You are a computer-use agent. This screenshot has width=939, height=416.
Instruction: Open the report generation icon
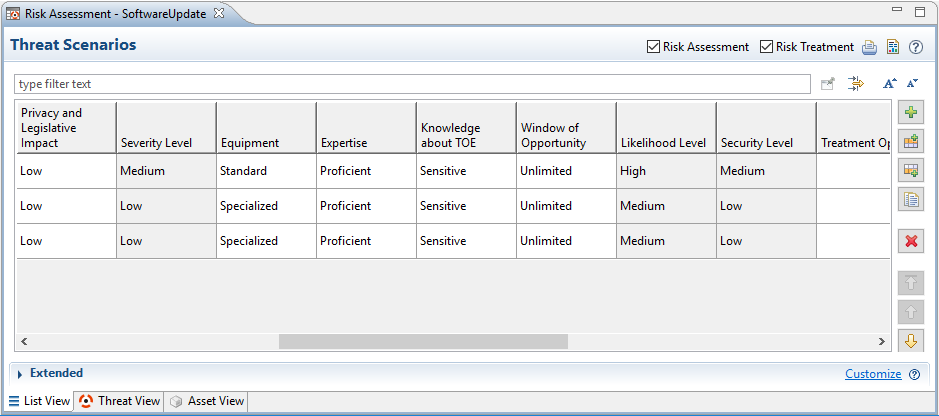pyautogui.click(x=893, y=47)
